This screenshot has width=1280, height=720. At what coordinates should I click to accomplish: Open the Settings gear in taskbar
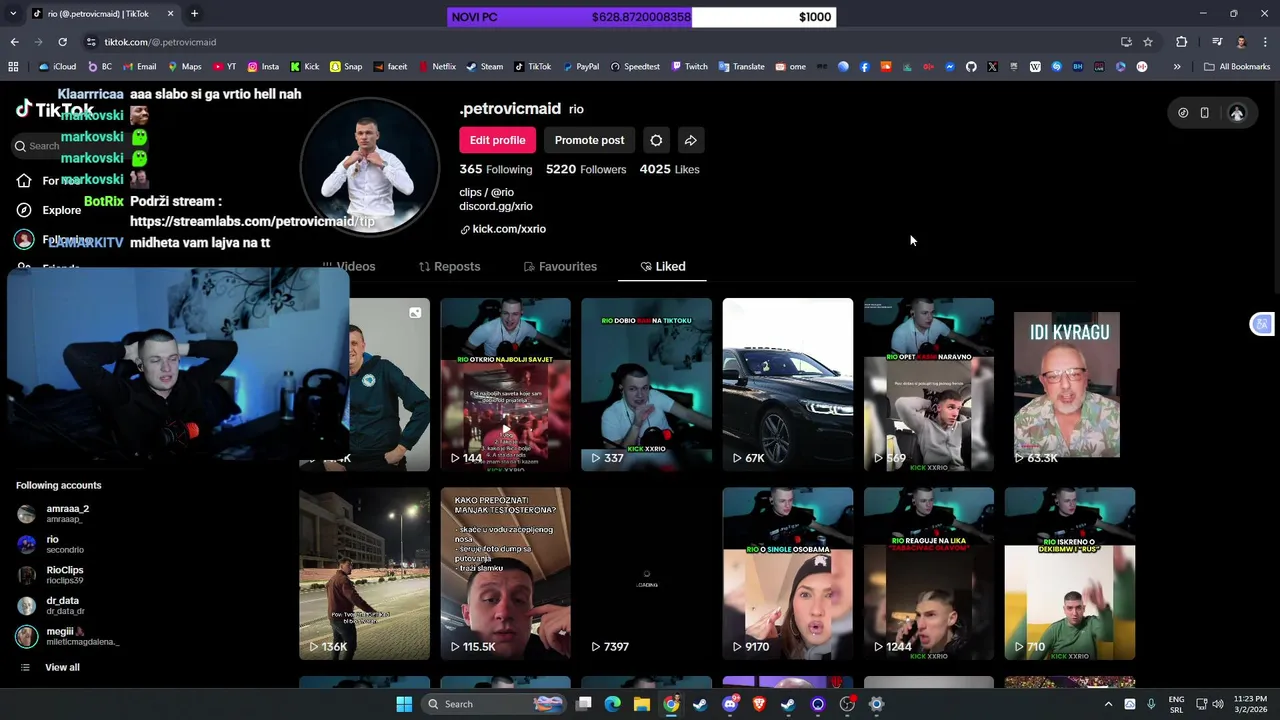(876, 704)
